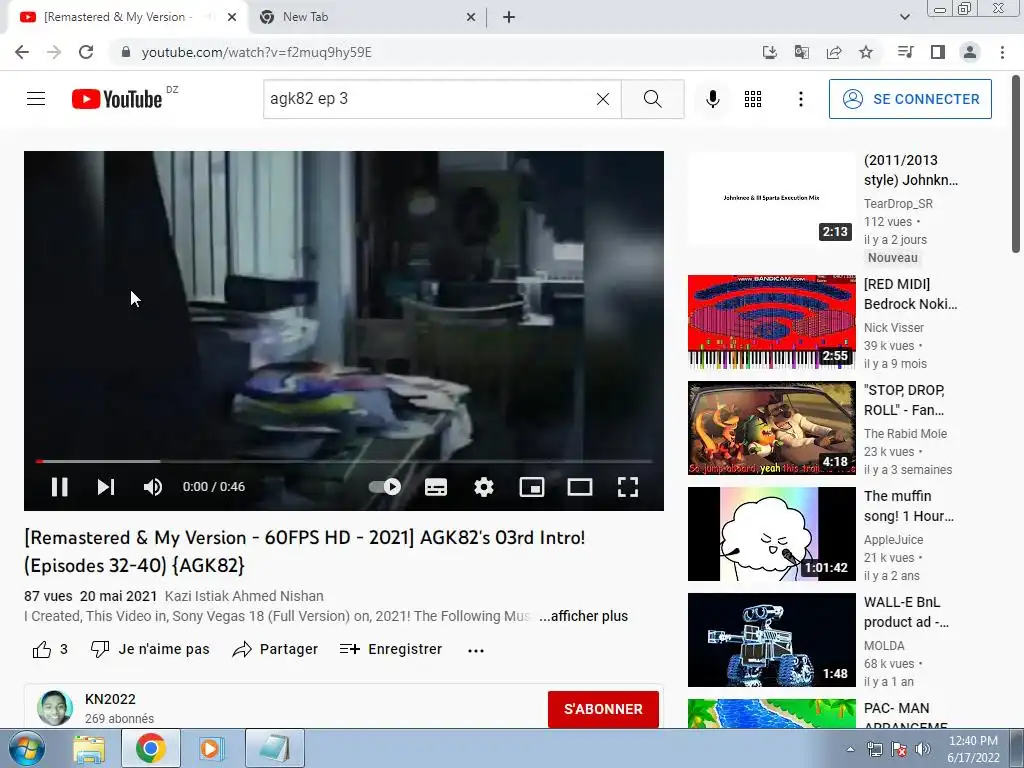Viewport: 1024px width, 768px height.
Task: Close the New Tab tab
Action: [x=471, y=17]
